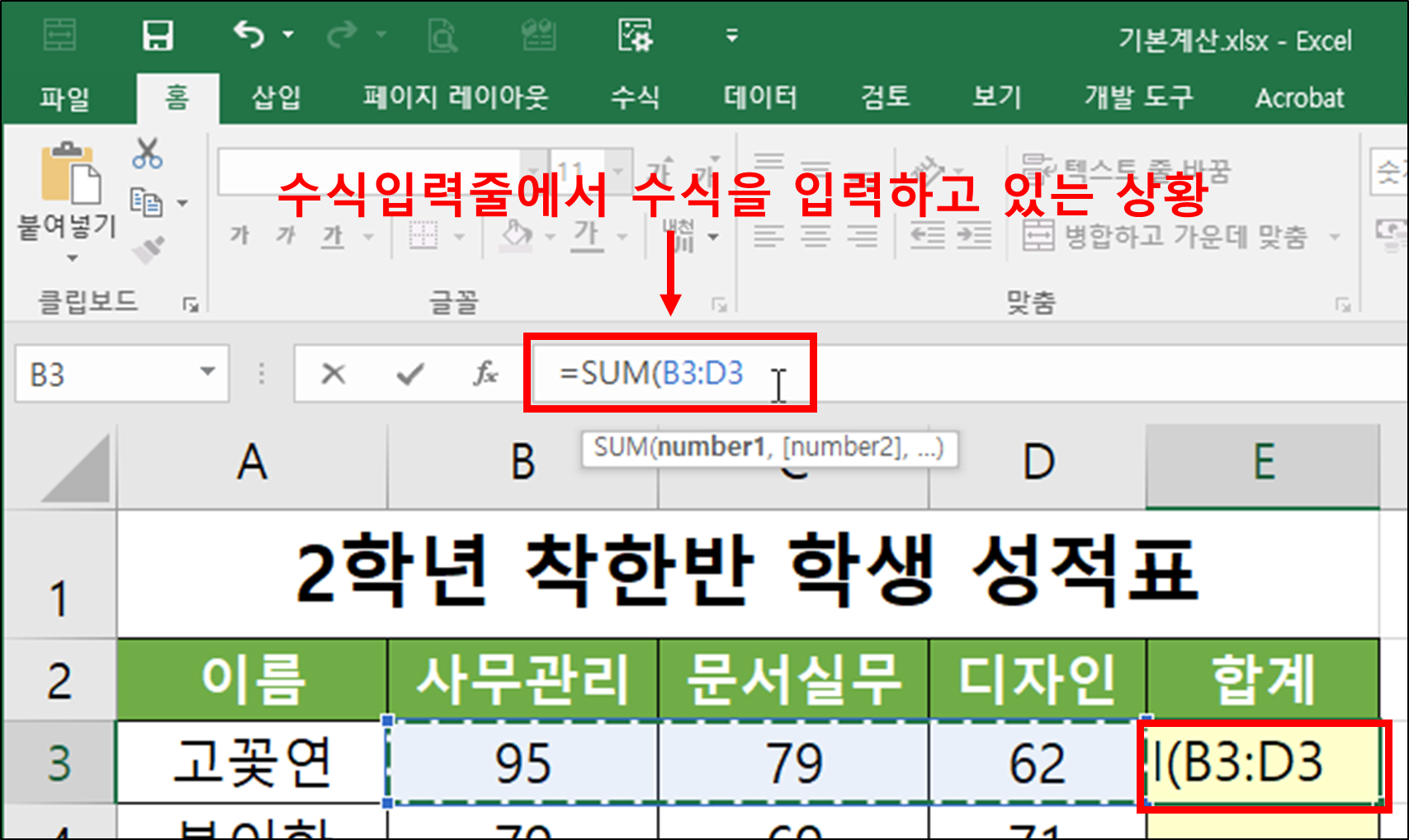The image size is (1409, 840).
Task: Open the 페이지 레이아웃 tab
Action: point(456,97)
